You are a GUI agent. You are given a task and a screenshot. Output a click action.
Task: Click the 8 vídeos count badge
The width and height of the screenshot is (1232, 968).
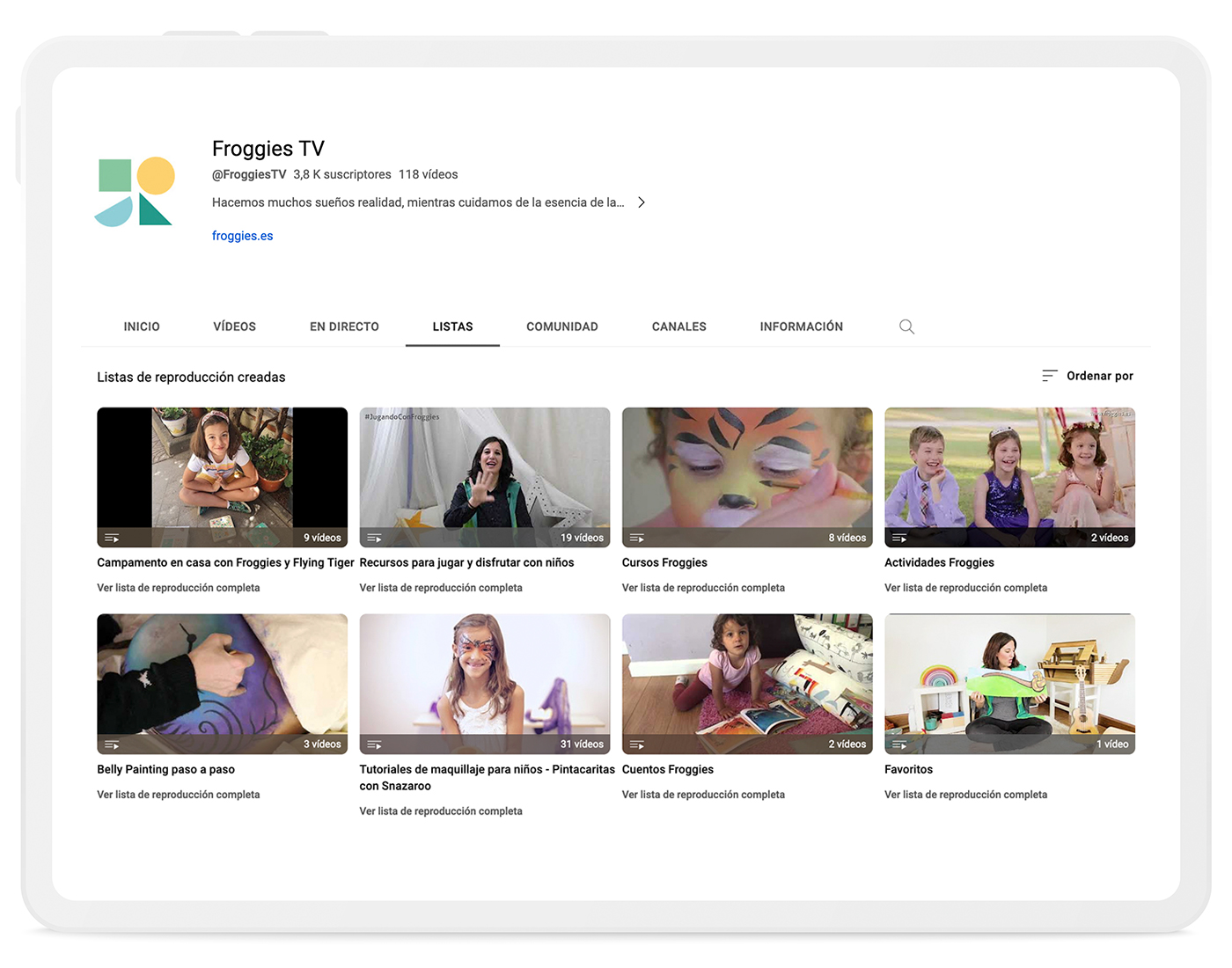coord(847,538)
